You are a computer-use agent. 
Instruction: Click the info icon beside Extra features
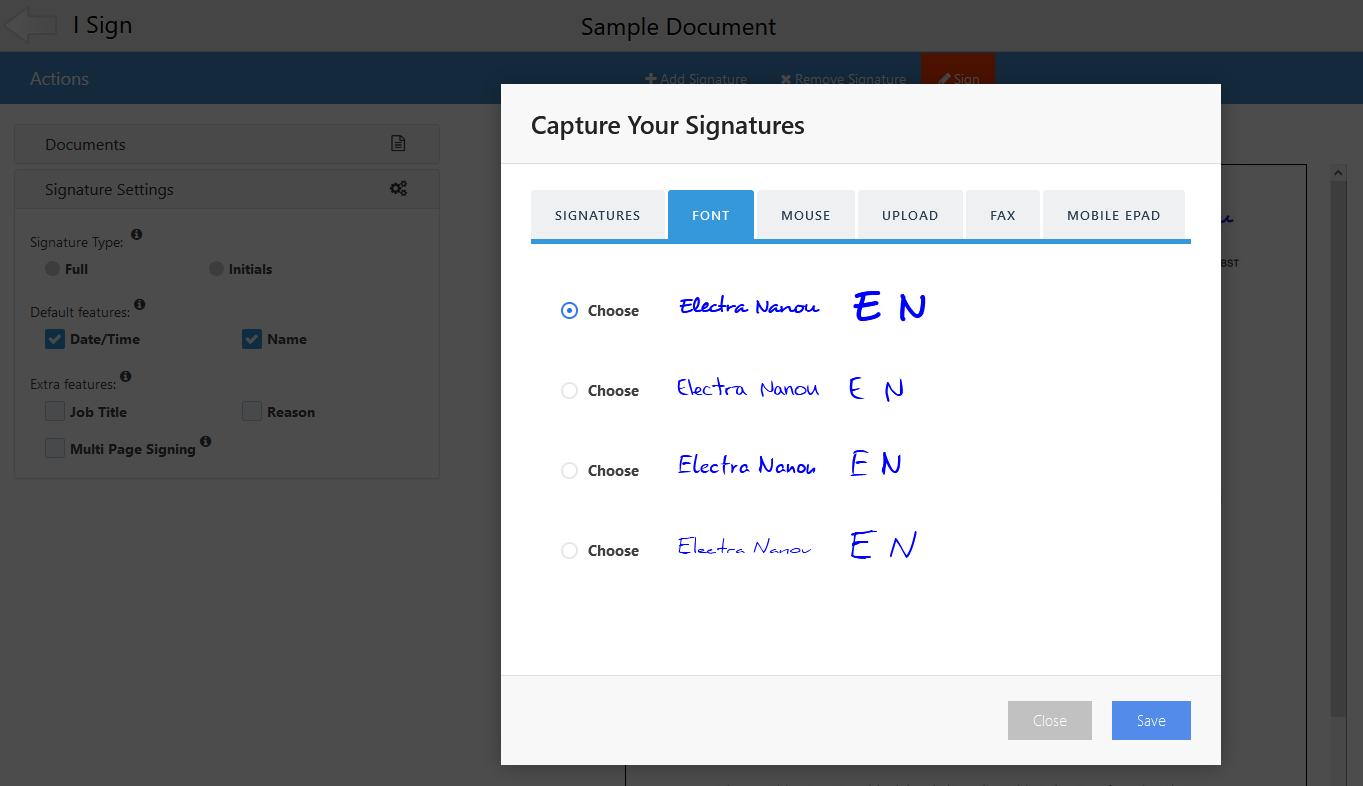click(x=125, y=376)
